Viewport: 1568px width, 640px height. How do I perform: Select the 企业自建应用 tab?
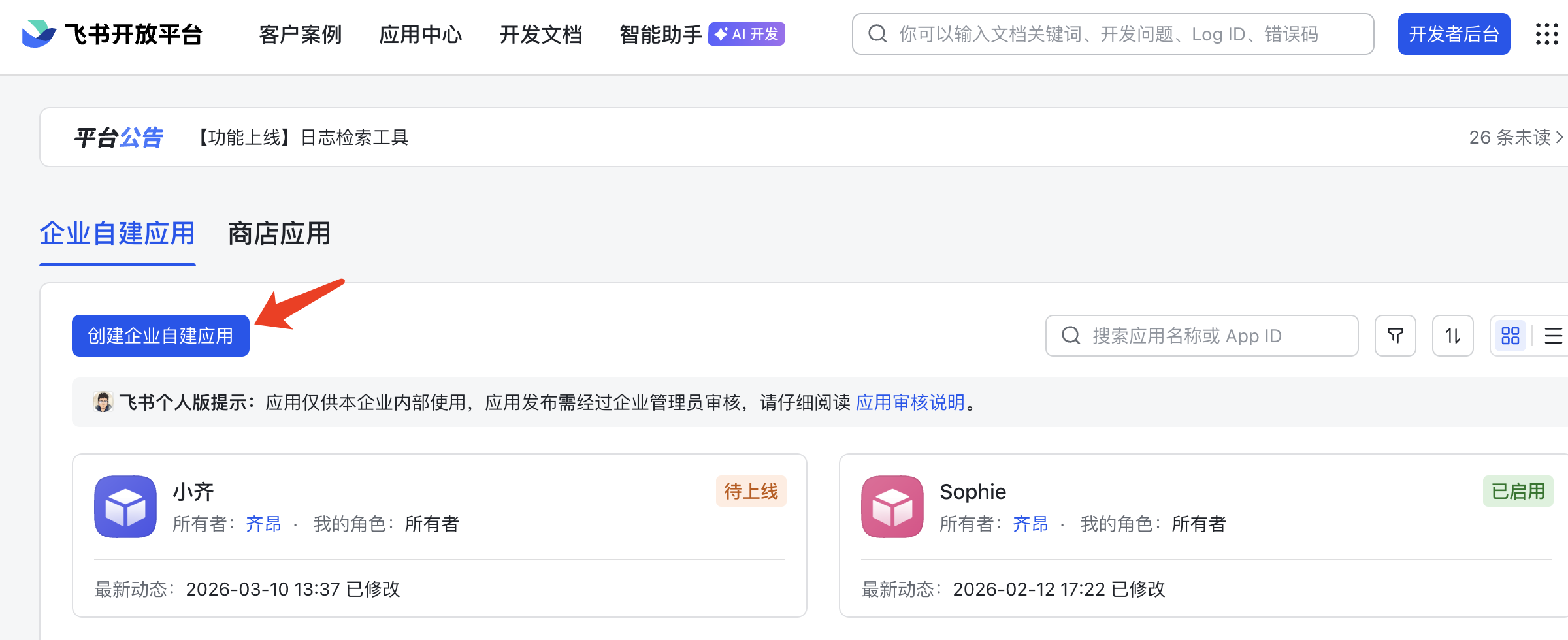(x=118, y=234)
